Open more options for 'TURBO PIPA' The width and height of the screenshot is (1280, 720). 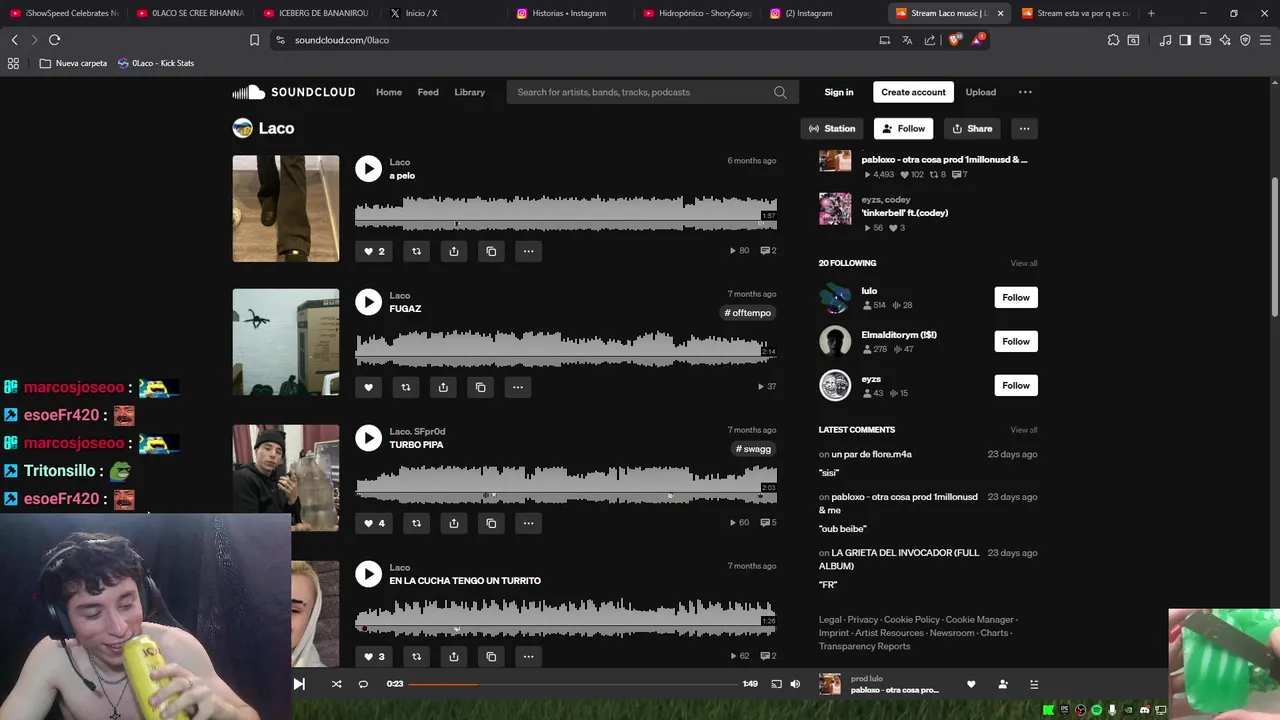click(x=528, y=523)
